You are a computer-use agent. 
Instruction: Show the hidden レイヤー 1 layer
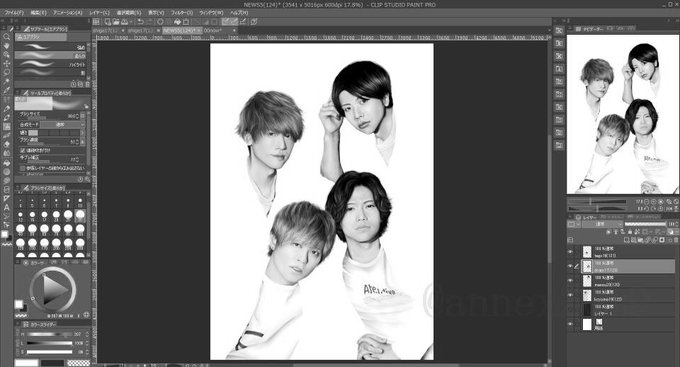click(570, 310)
